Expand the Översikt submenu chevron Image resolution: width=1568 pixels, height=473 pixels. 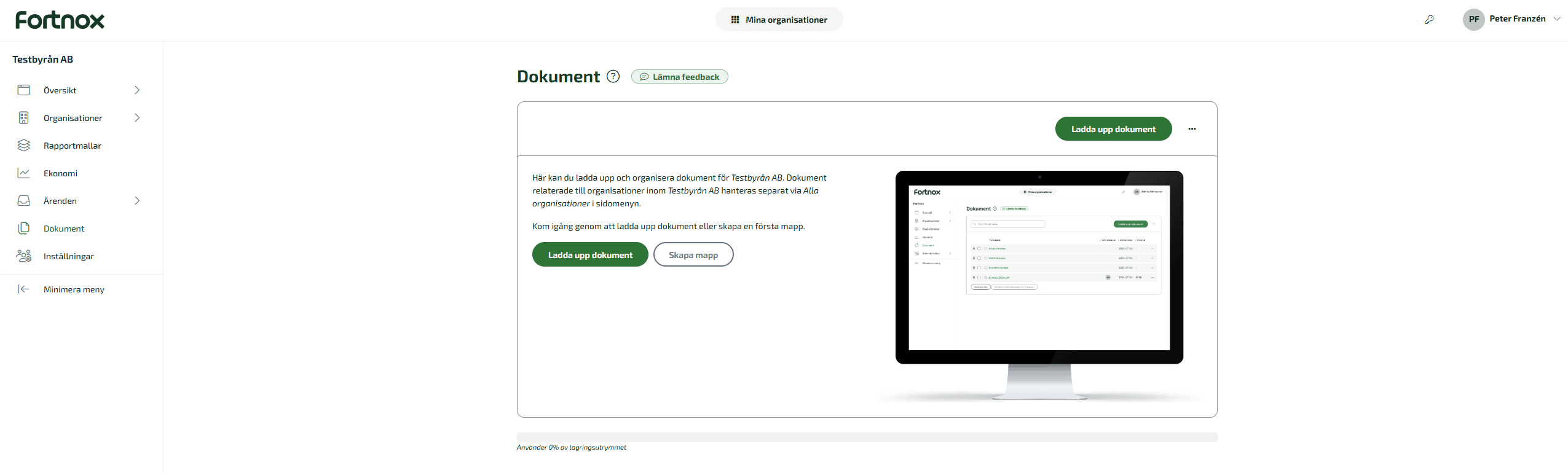pos(137,90)
